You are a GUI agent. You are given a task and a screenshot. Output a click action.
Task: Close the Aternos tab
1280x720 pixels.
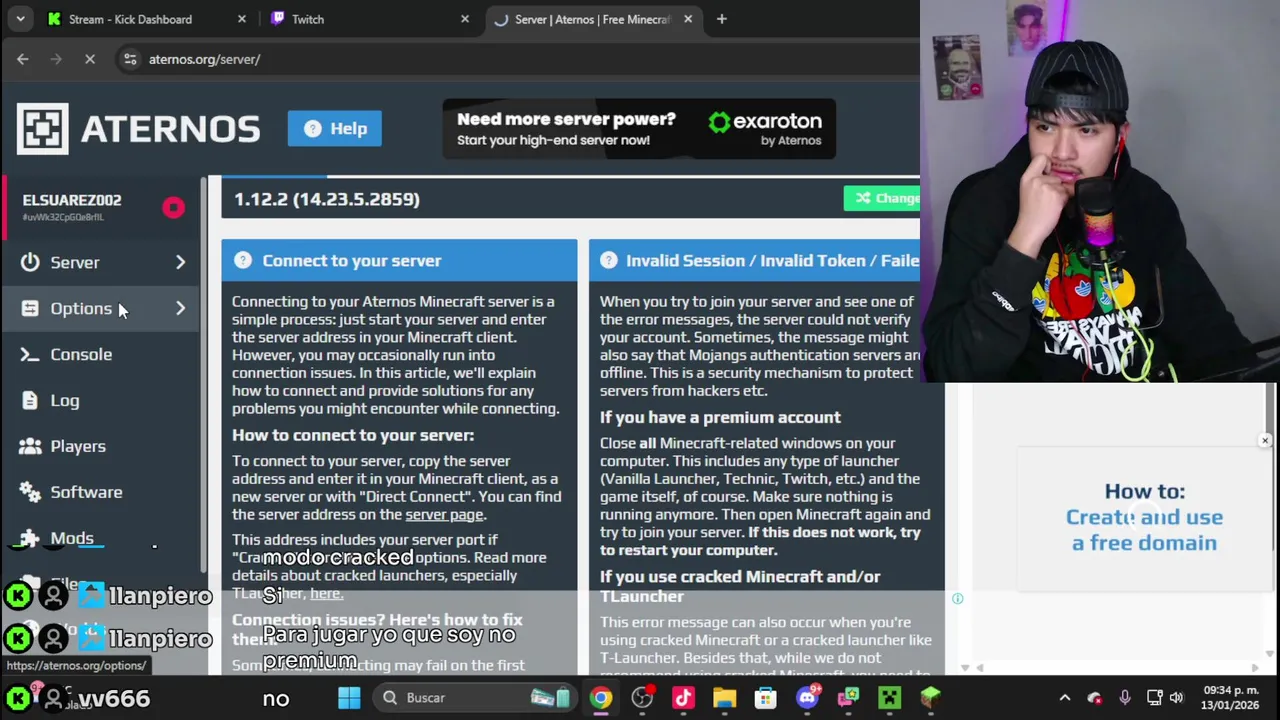pyautogui.click(x=688, y=19)
